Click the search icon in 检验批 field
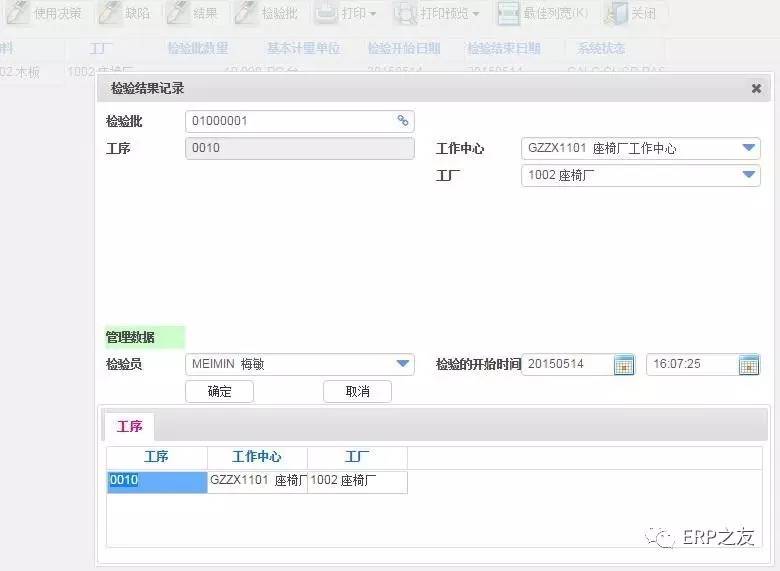Image resolution: width=780 pixels, height=571 pixels. tap(403, 121)
